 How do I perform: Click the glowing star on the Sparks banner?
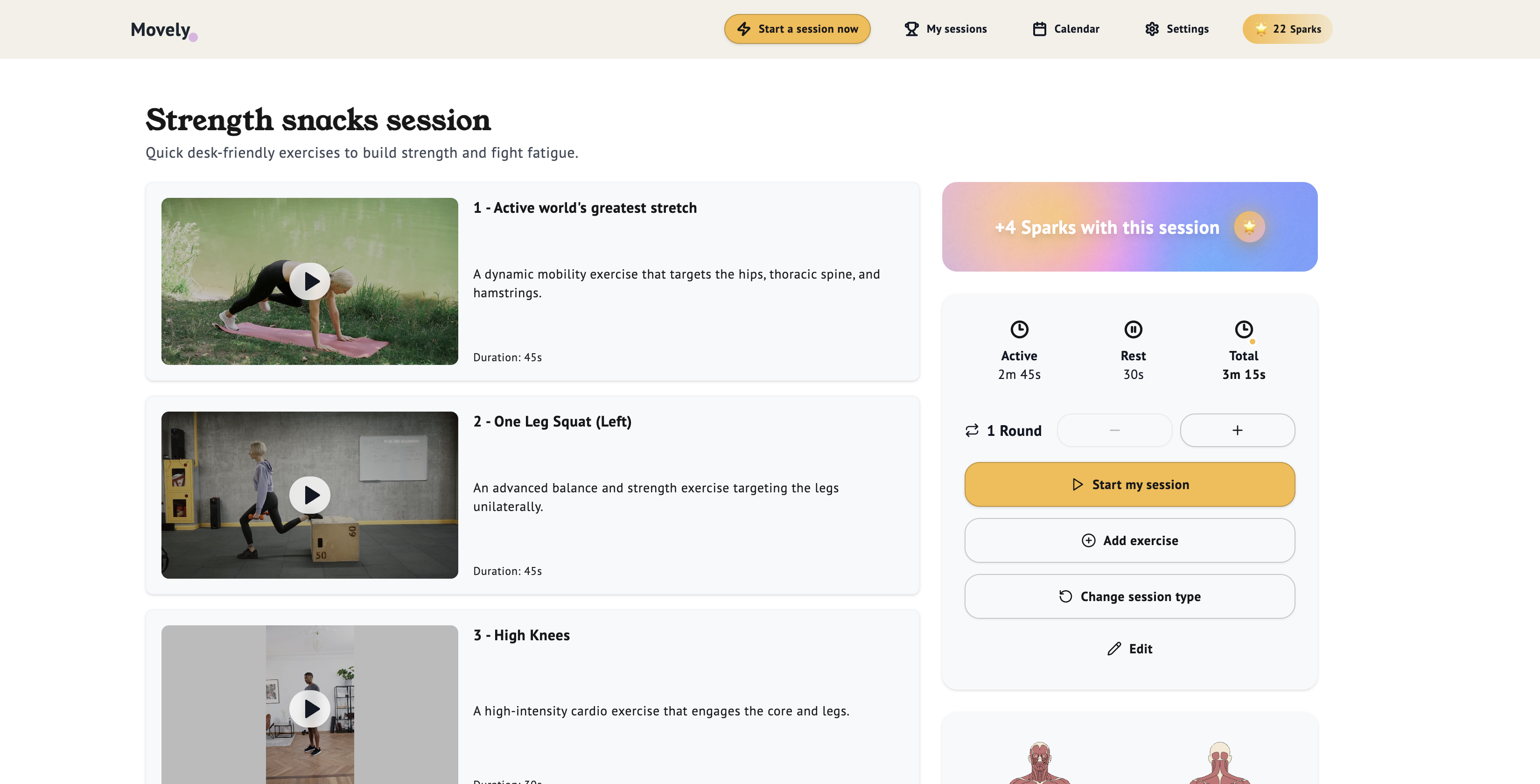point(1249,227)
